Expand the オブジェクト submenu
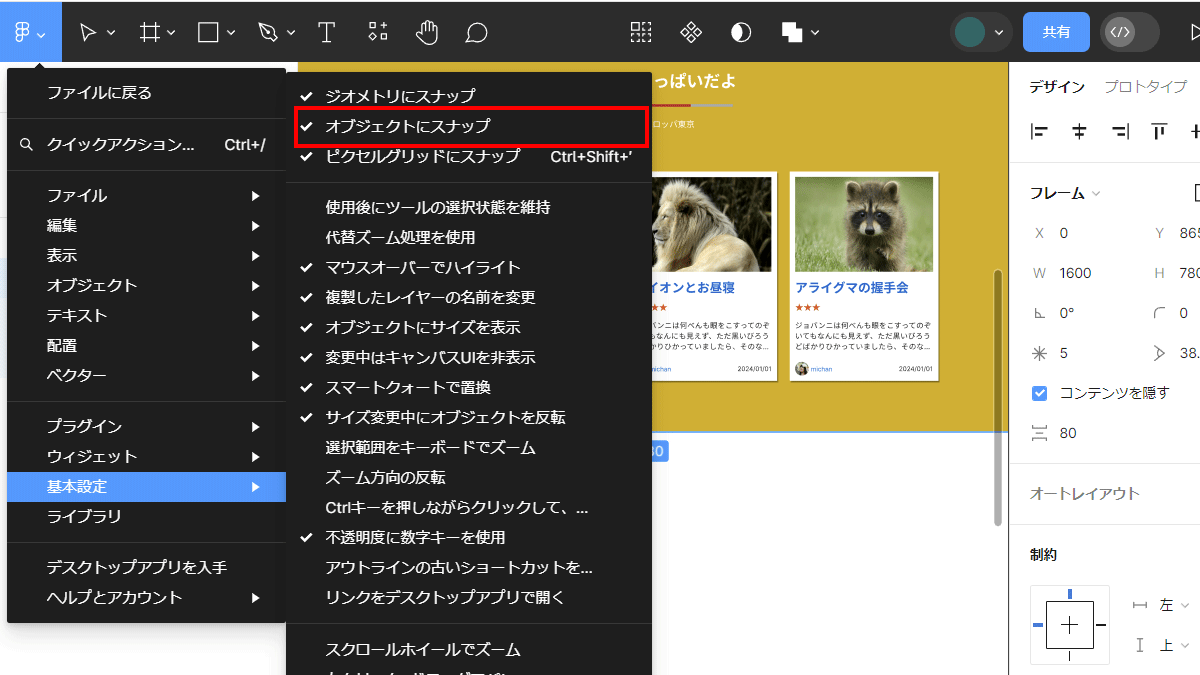This screenshot has width=1200, height=675. [147, 285]
